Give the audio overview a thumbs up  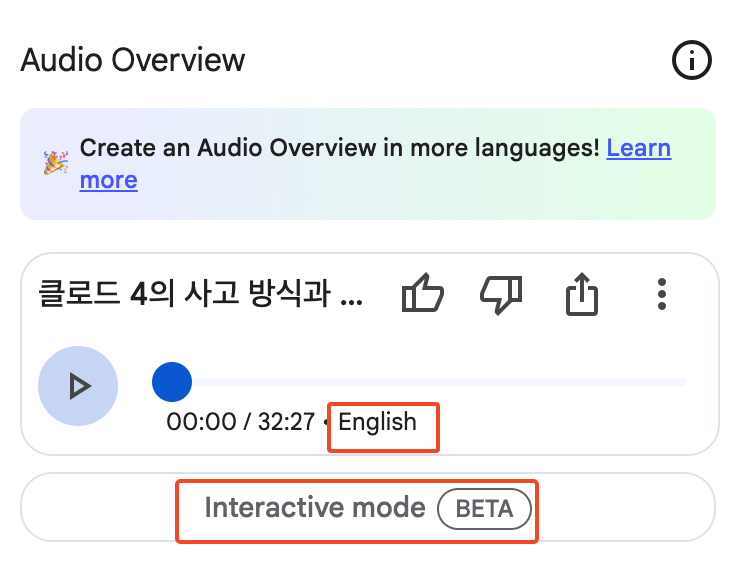tap(422, 293)
